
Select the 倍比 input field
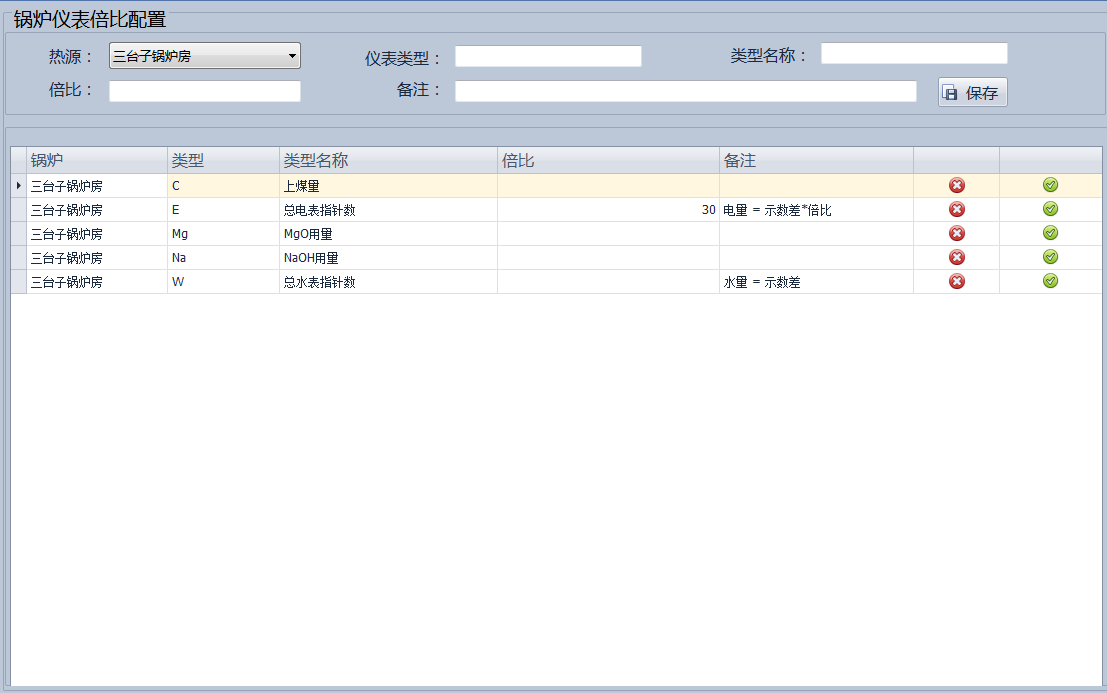tap(204, 91)
